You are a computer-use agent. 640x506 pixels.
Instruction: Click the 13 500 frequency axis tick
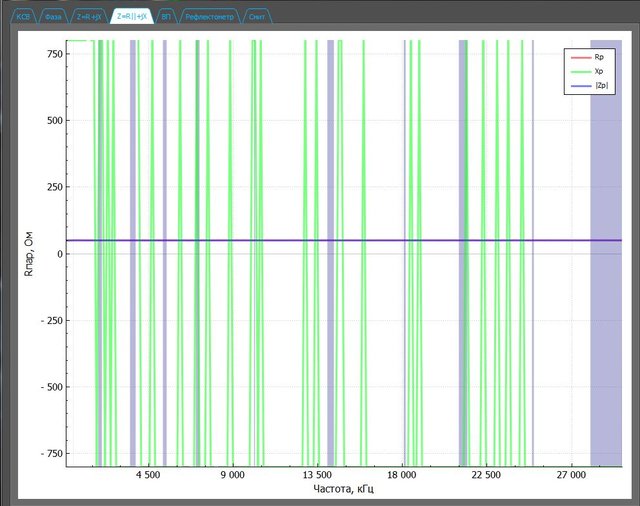click(x=317, y=476)
